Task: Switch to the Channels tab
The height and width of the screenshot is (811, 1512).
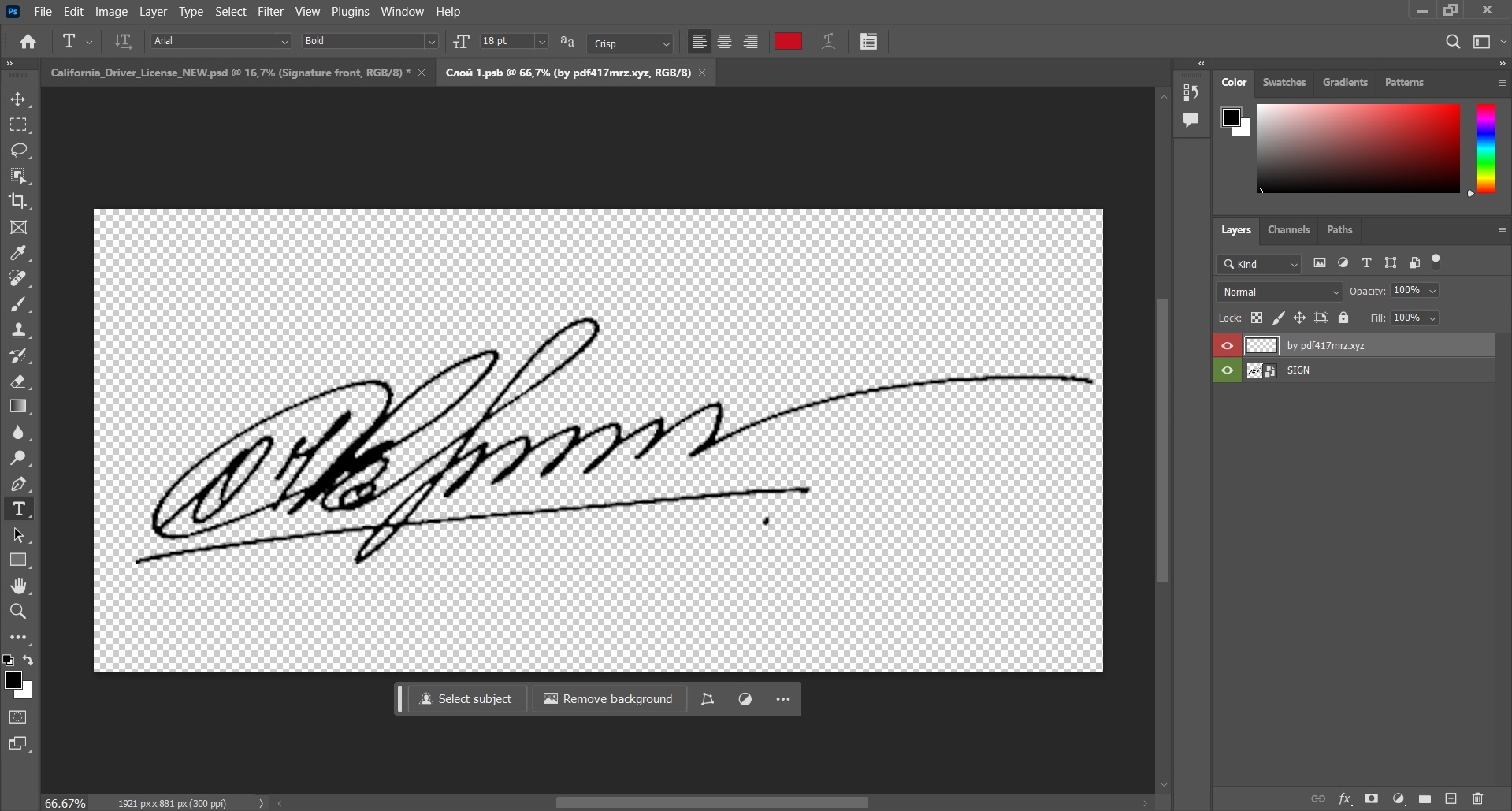Action: point(1288,229)
